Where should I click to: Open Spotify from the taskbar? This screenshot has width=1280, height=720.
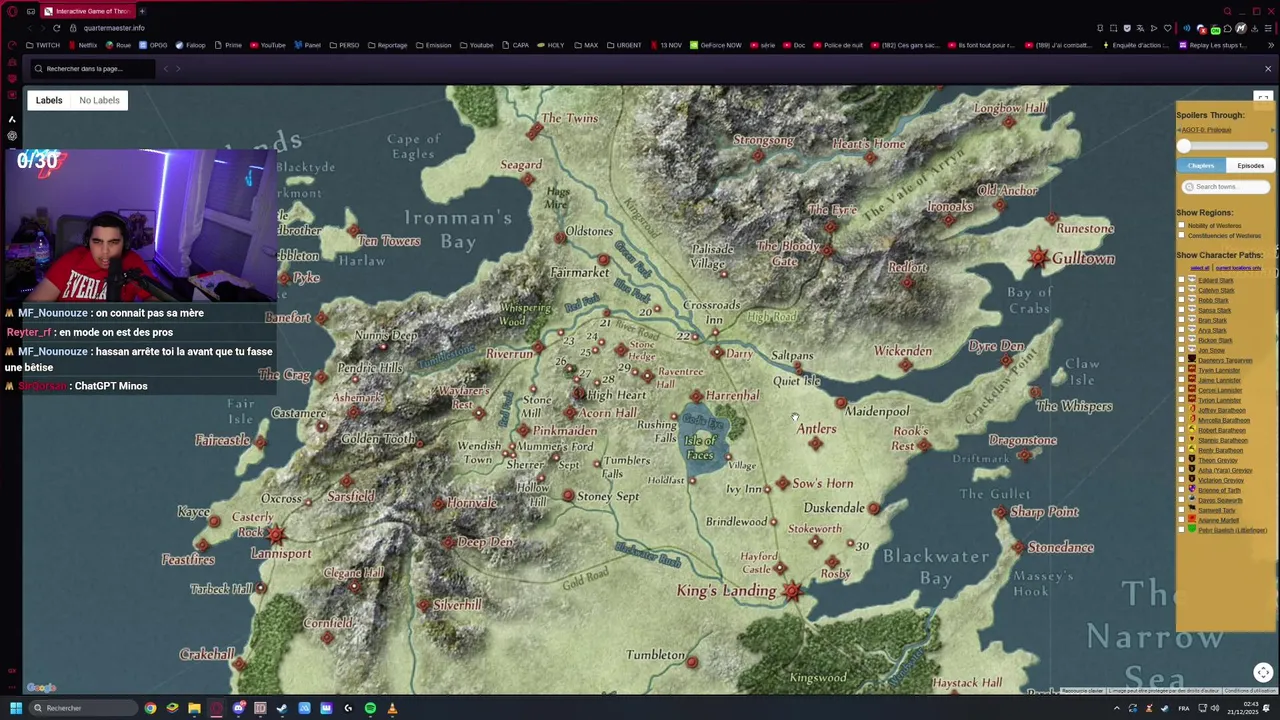coord(370,708)
